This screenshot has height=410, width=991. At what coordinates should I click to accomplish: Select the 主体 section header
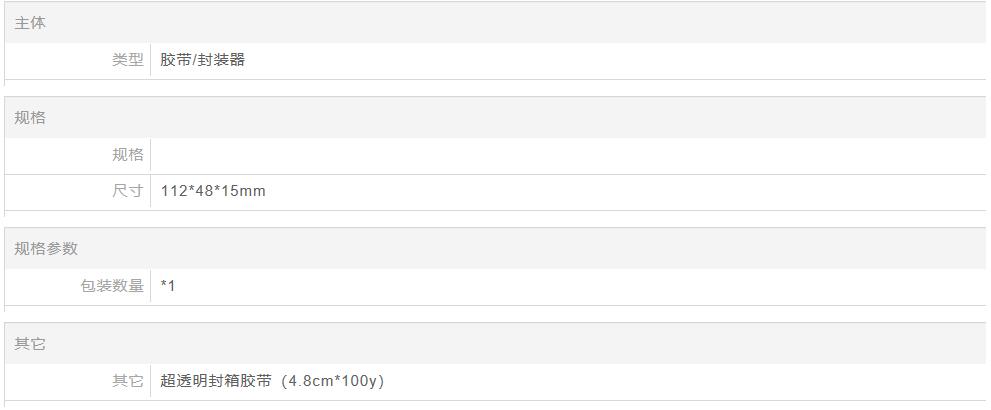495,23
